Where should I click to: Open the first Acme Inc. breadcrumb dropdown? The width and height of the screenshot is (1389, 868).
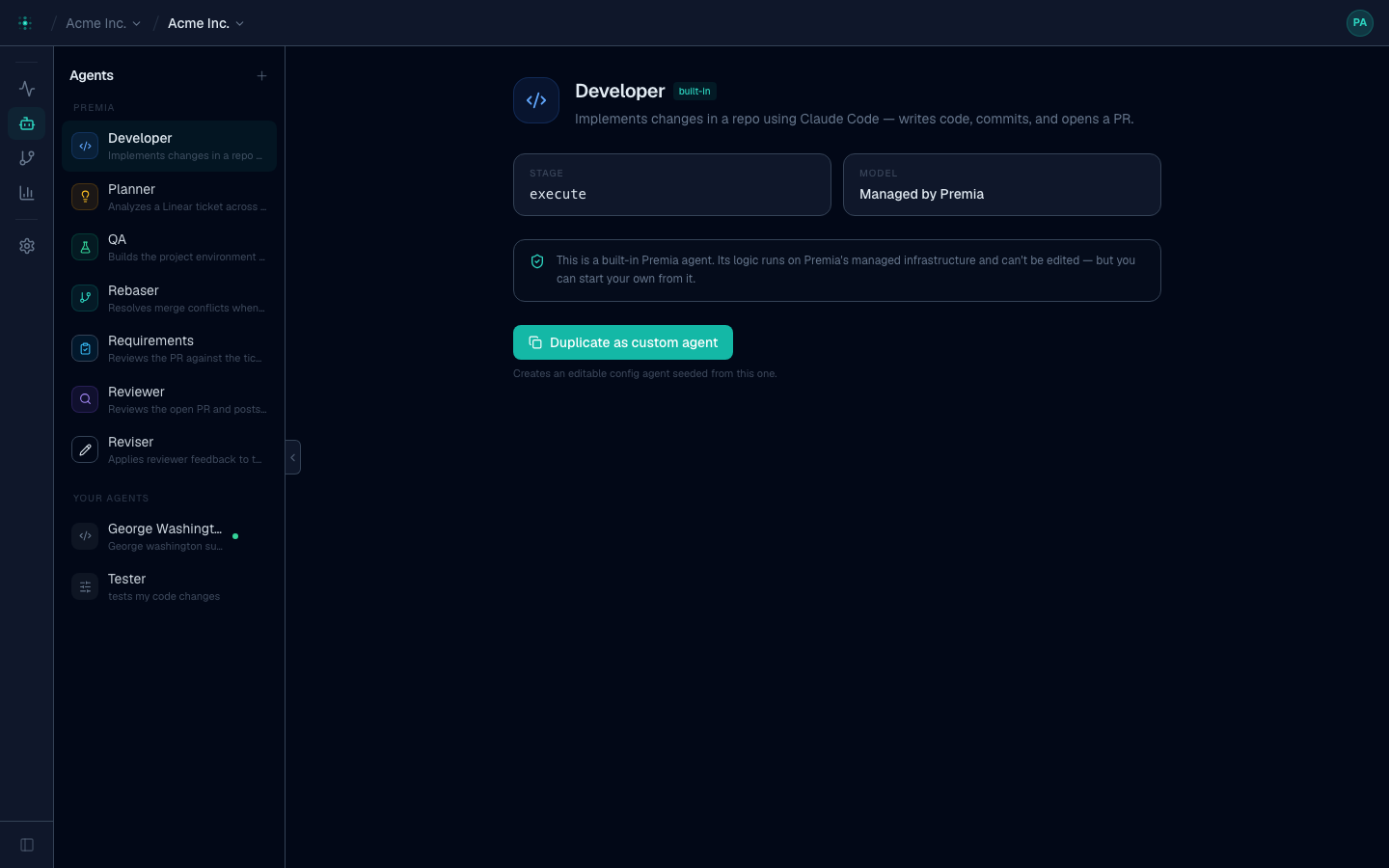point(103,23)
